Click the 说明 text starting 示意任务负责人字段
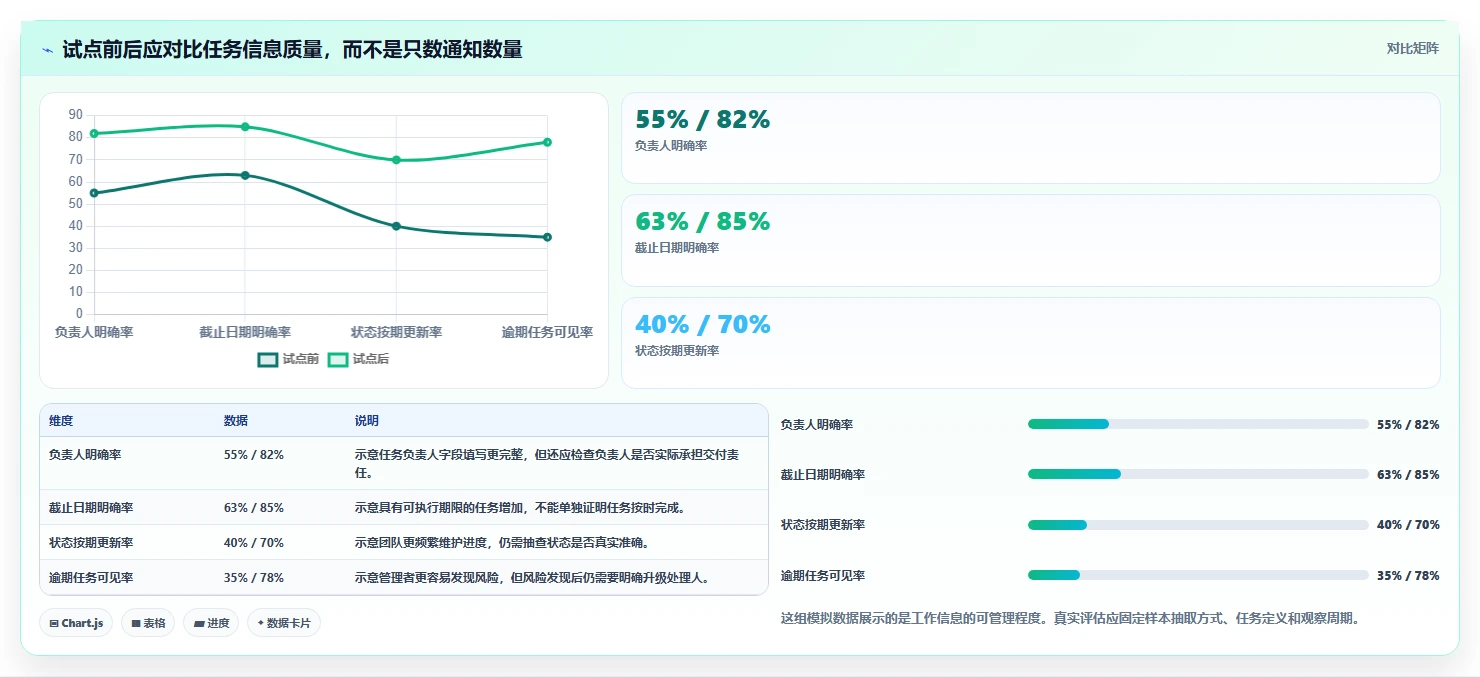This screenshot has width=1480, height=677. point(547,463)
